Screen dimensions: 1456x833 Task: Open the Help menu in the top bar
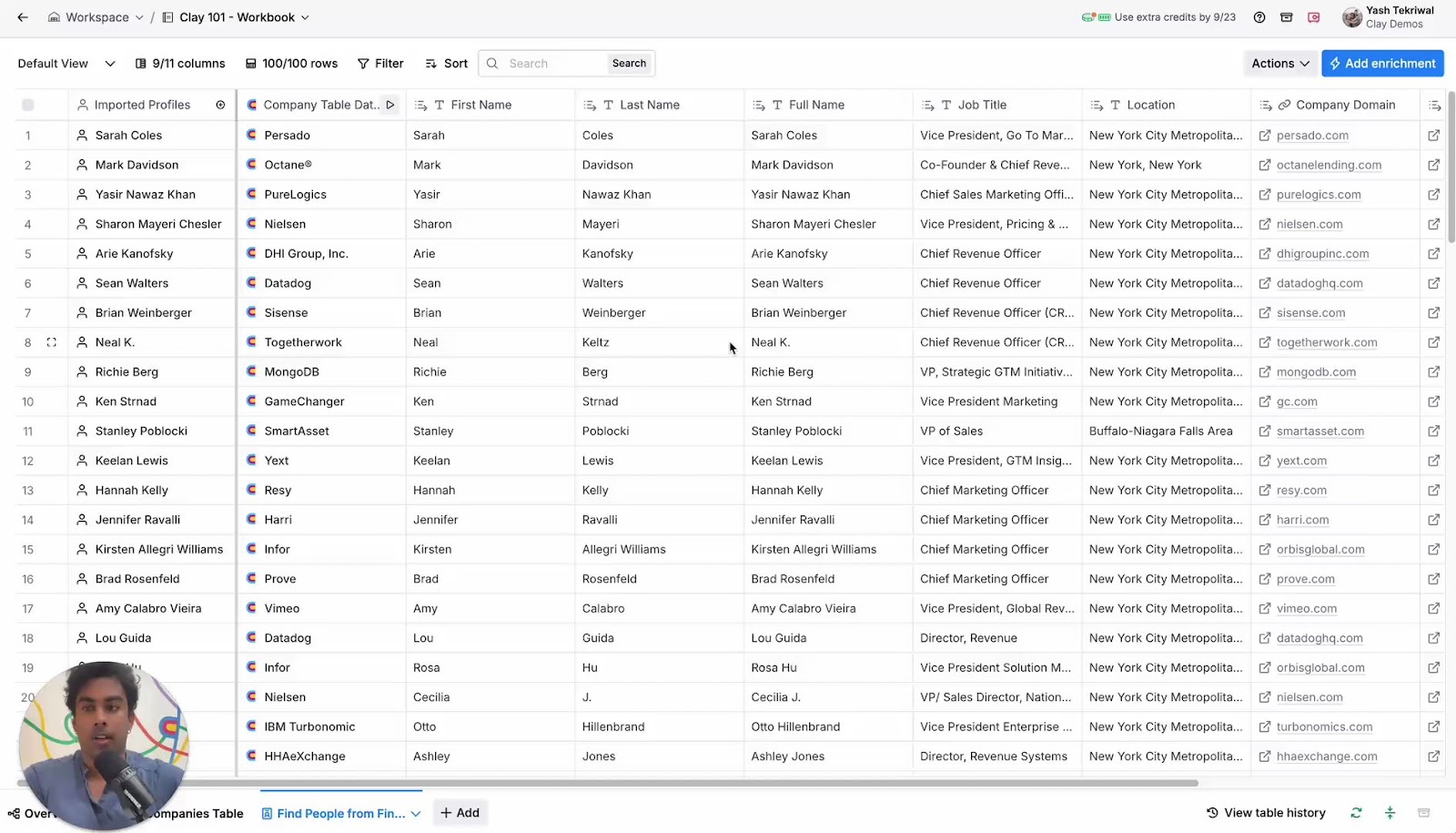1259,17
